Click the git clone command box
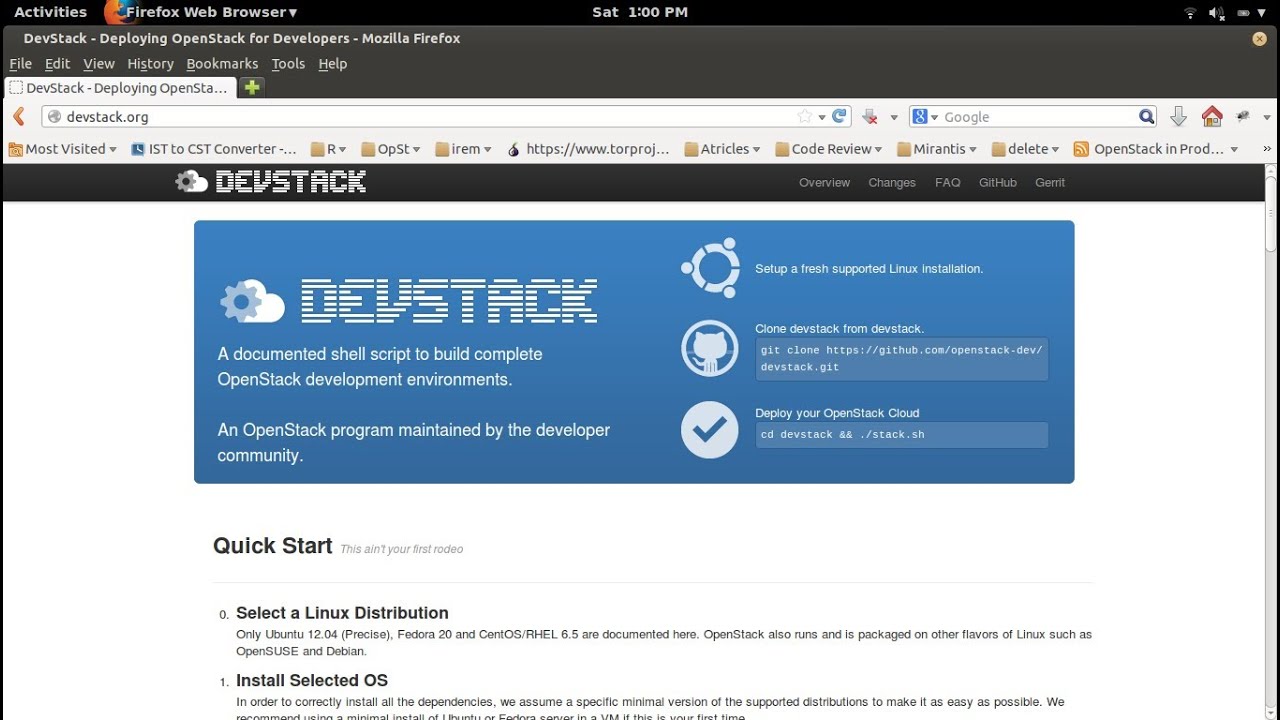Viewport: 1280px width, 720px height. (901, 359)
